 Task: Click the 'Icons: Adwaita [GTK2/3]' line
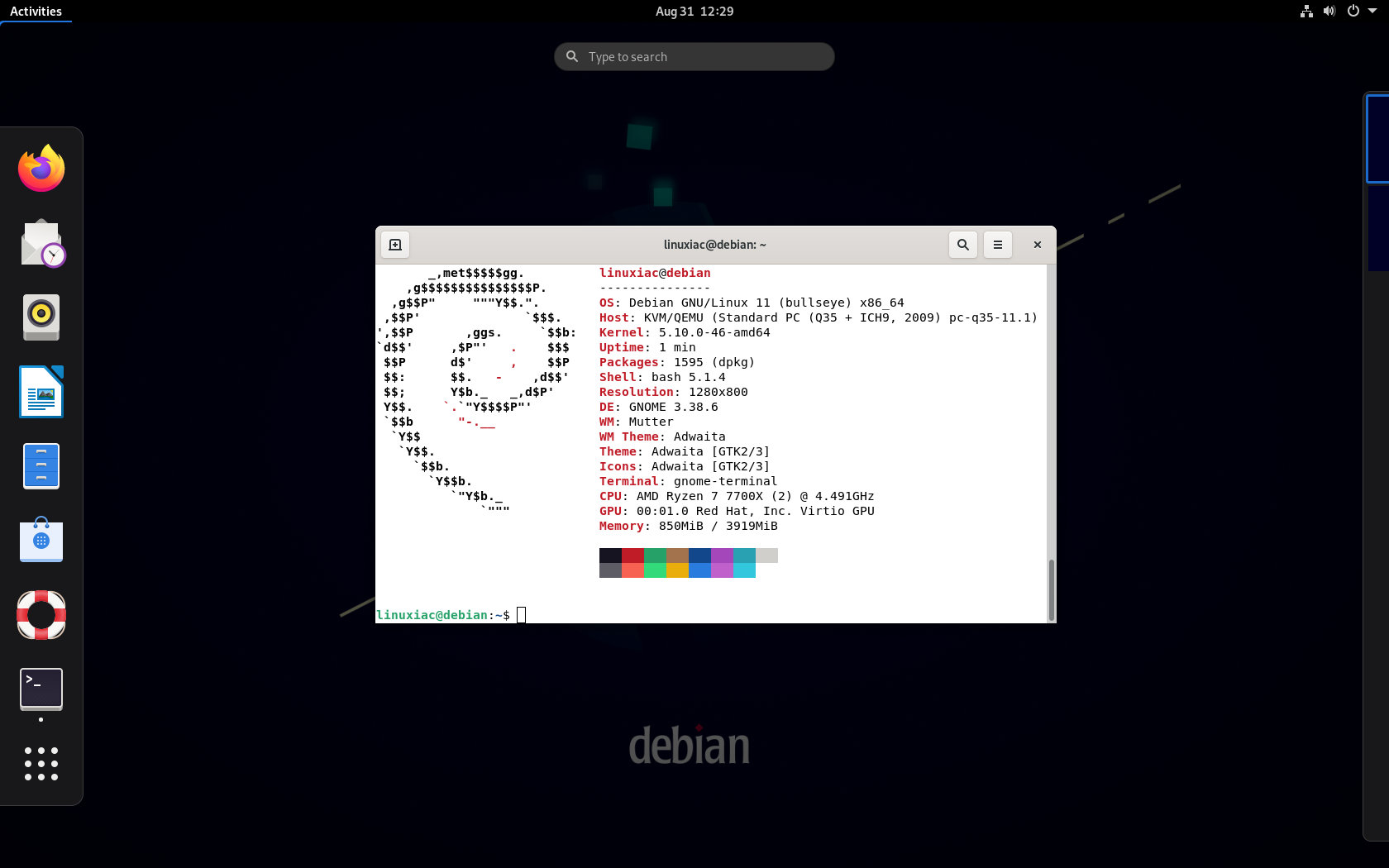tap(685, 467)
